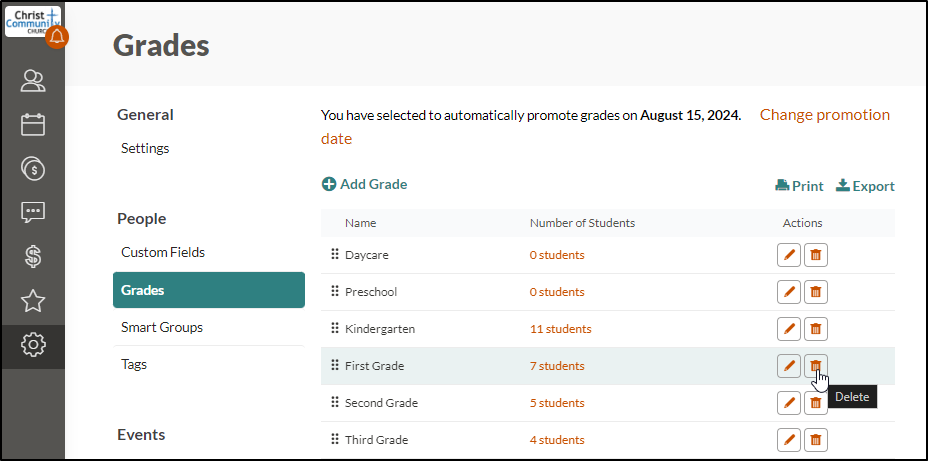Edit the Kindergarten grade with pencil icon
Viewport: 928px width, 461px height.
[x=788, y=329]
